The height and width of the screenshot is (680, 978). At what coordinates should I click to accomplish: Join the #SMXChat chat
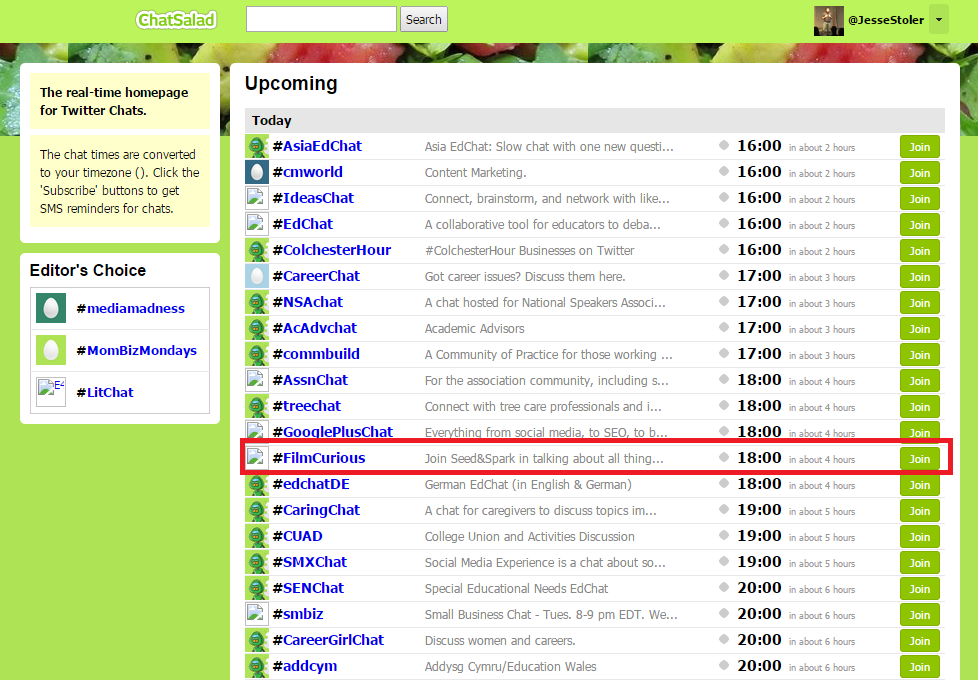[919, 563]
